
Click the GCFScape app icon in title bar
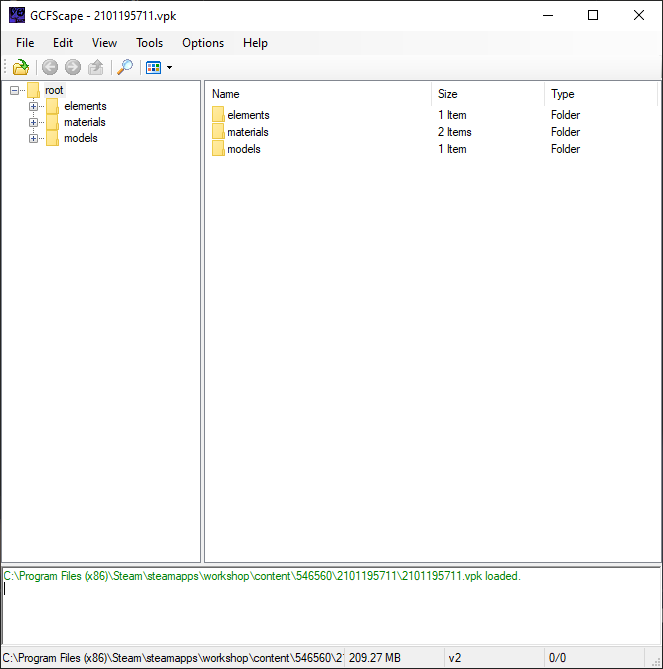click(x=17, y=15)
